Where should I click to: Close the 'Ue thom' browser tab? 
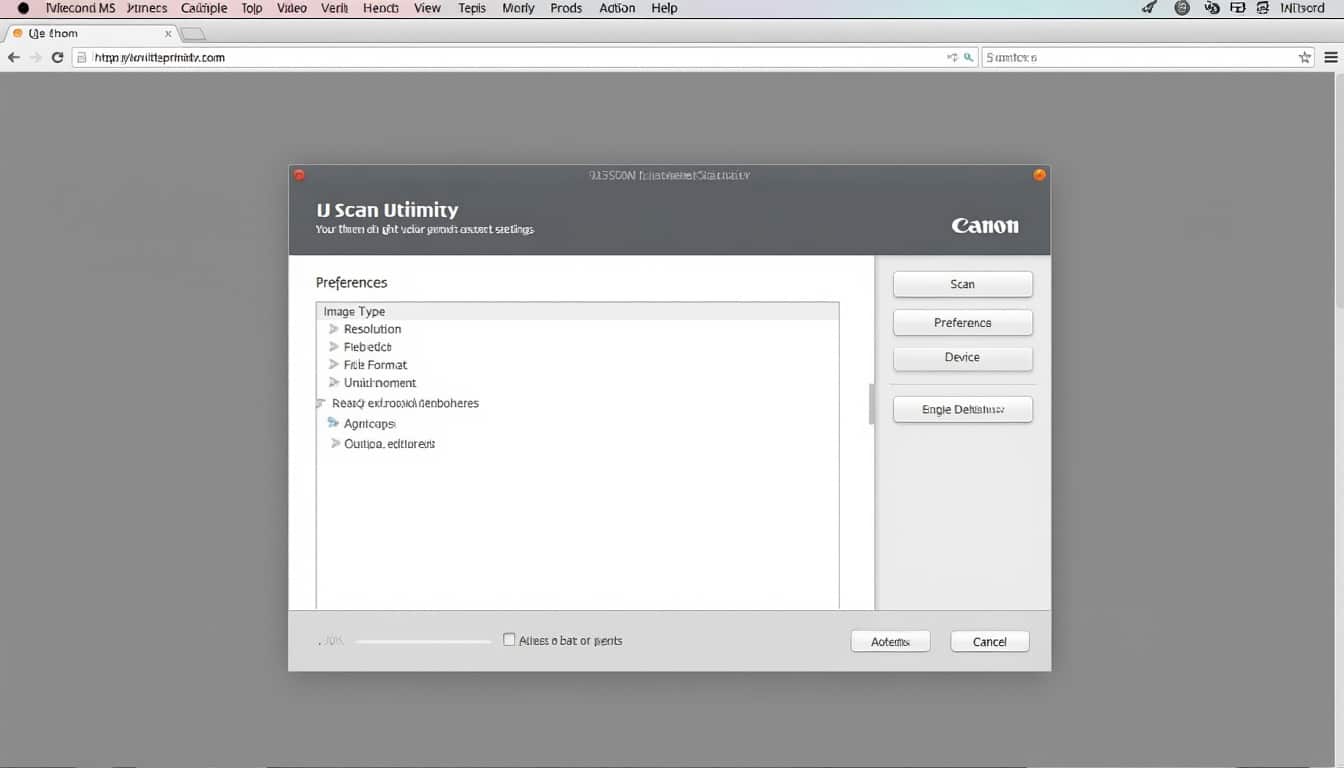point(168,34)
